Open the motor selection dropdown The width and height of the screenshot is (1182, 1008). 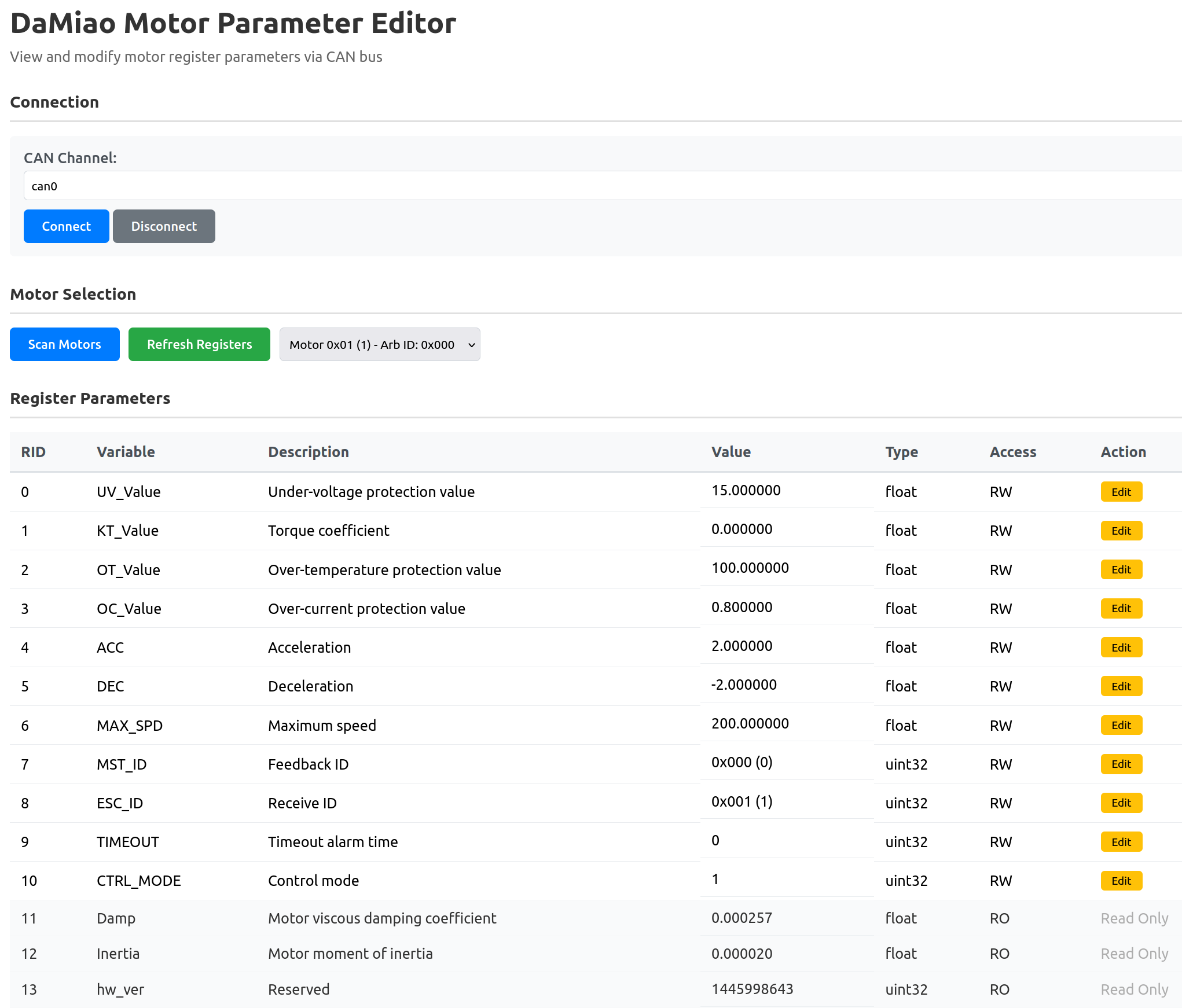[380, 344]
